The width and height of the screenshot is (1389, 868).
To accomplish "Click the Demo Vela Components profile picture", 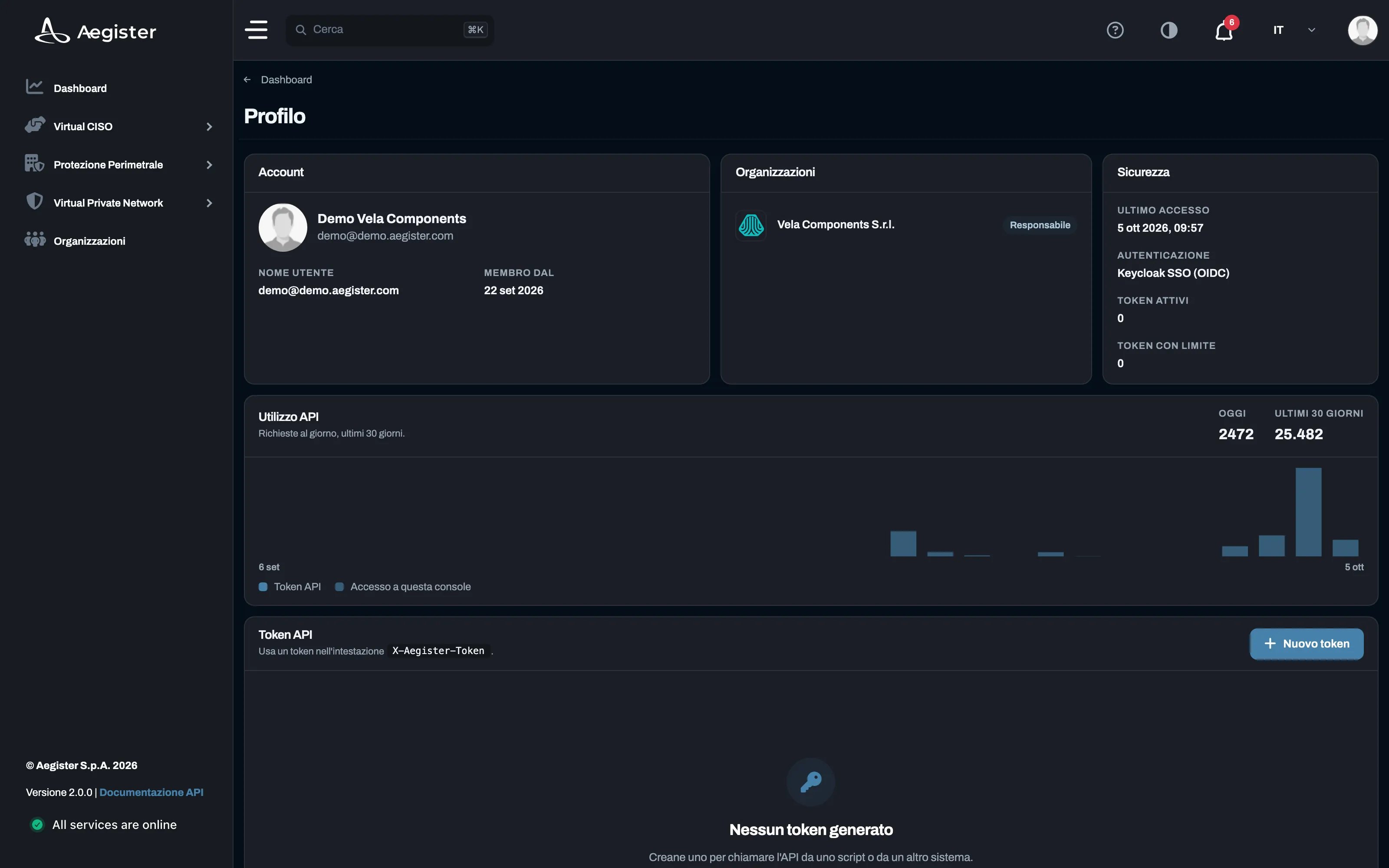I will [283, 227].
